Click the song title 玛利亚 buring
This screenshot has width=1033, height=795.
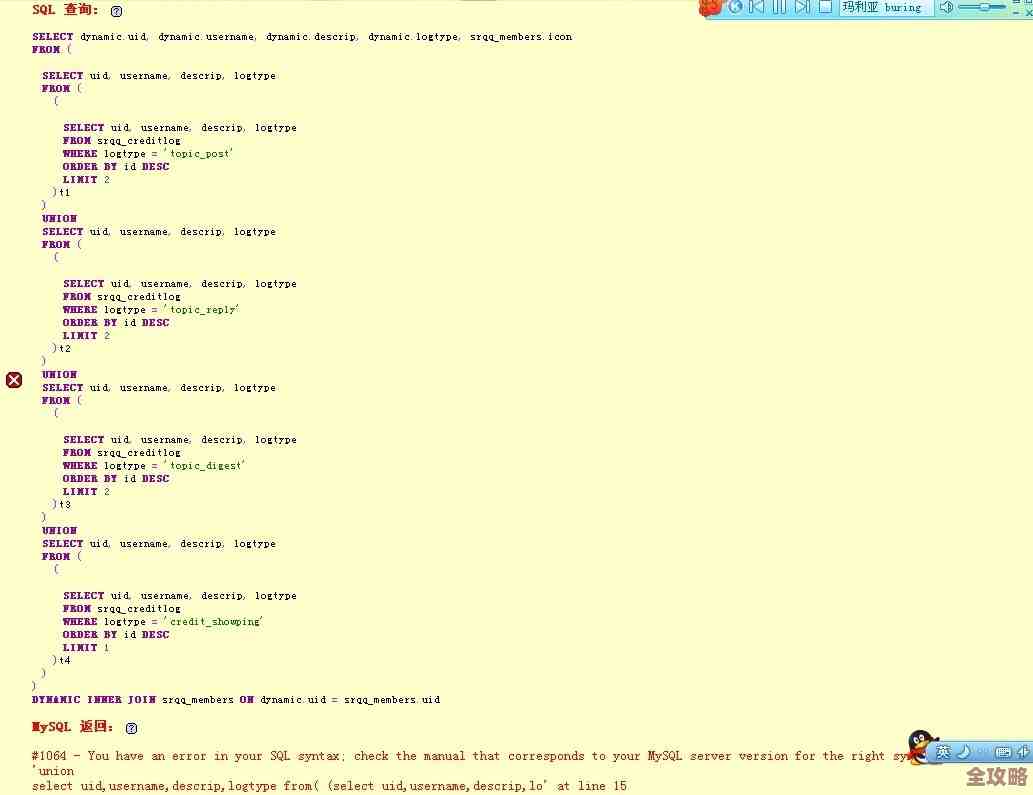point(884,7)
